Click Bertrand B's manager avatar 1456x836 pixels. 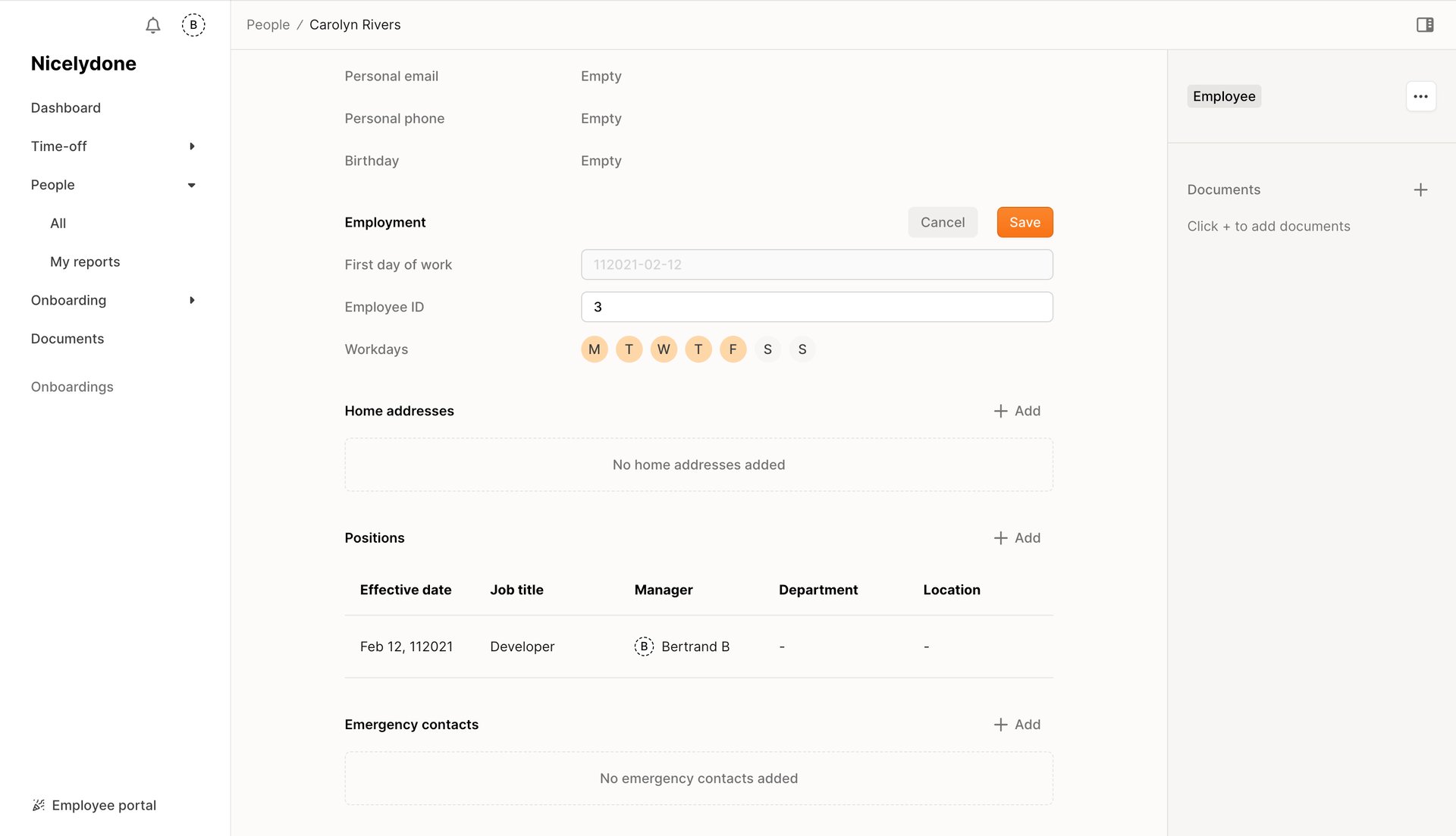tap(644, 646)
